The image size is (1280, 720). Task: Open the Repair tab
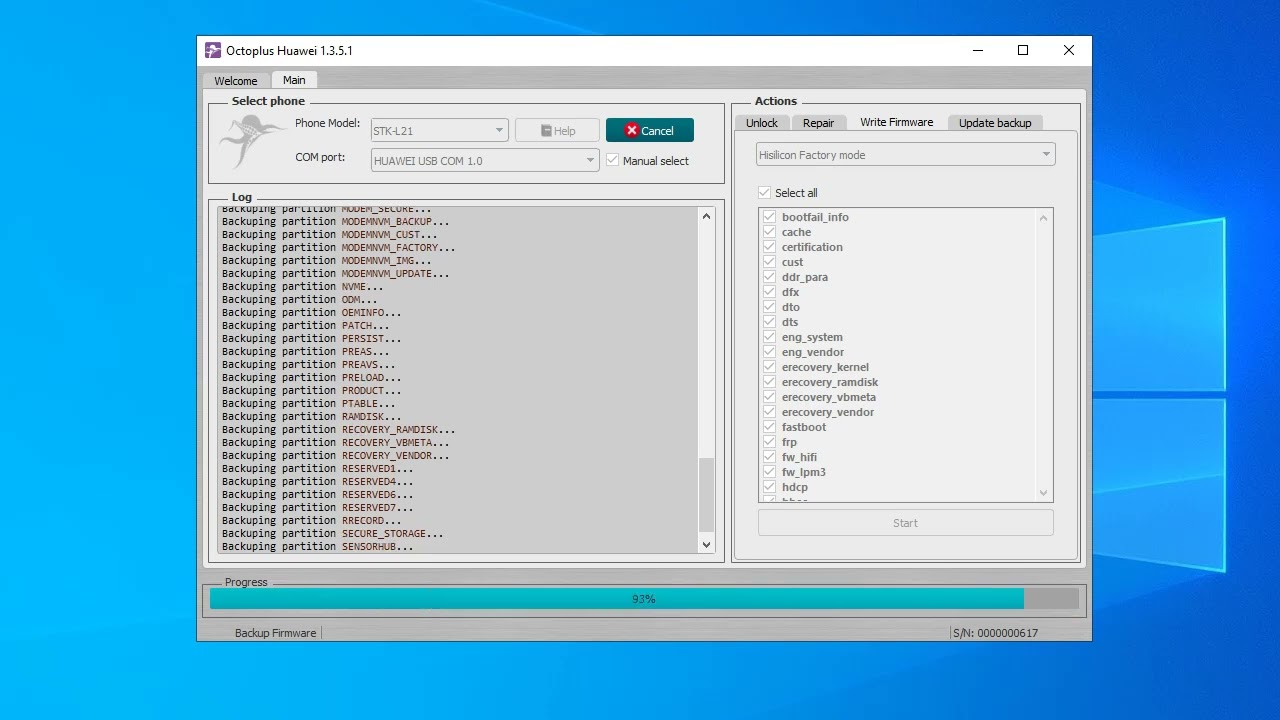click(818, 123)
